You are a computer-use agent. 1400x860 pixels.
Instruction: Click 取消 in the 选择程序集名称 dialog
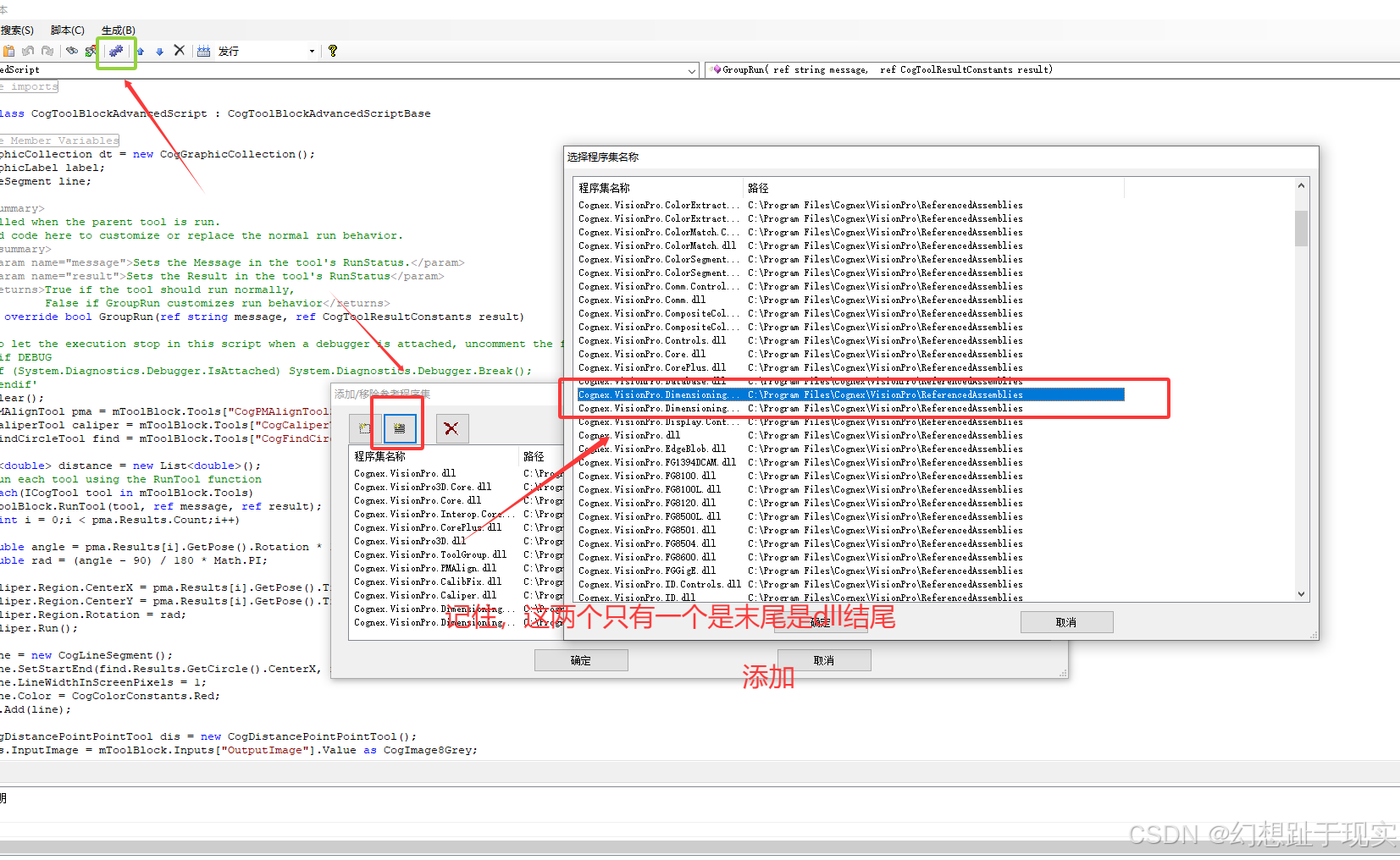point(1066,622)
